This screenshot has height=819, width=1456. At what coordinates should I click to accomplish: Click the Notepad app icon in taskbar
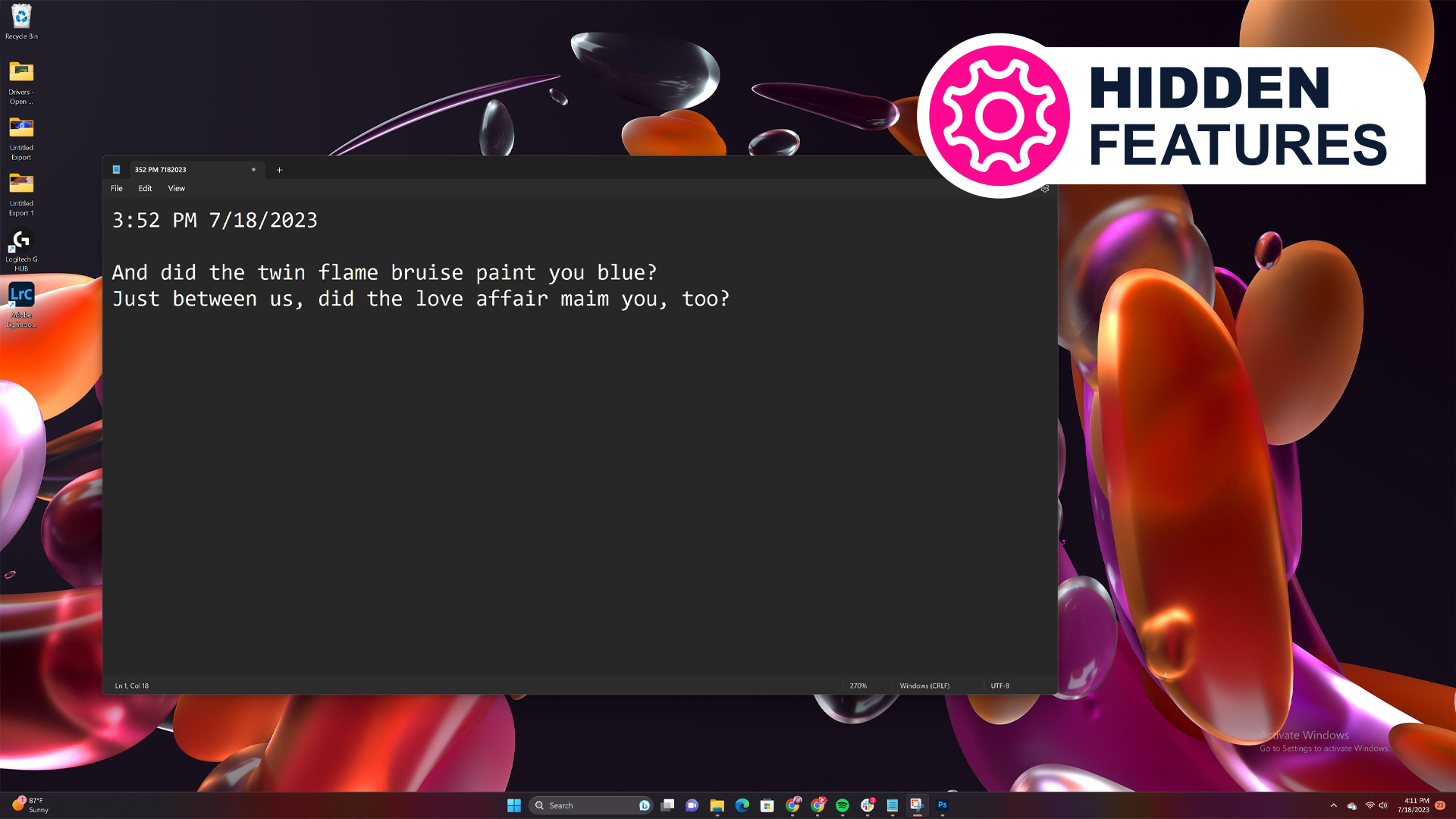point(893,805)
